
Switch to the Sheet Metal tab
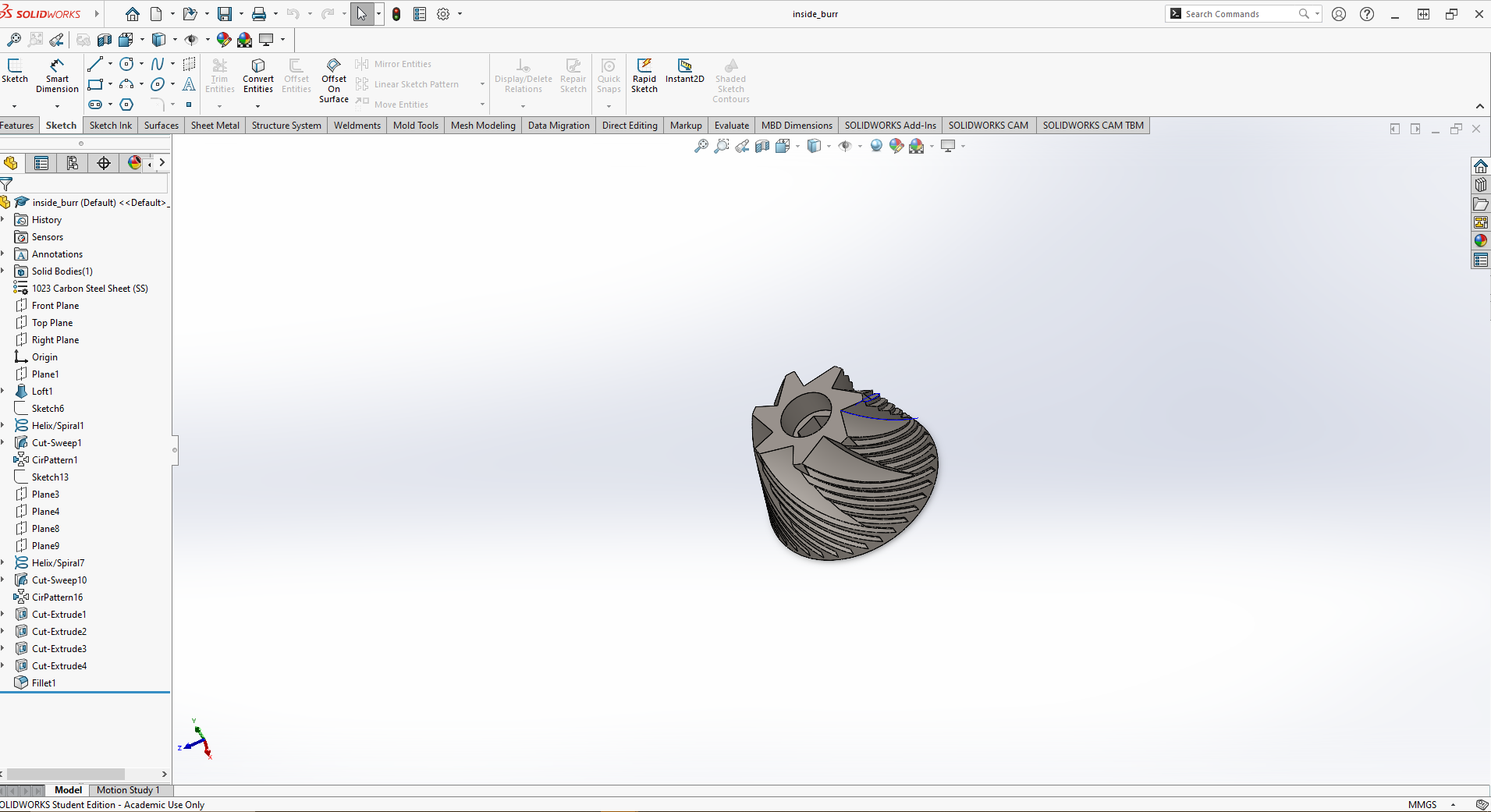(x=215, y=126)
